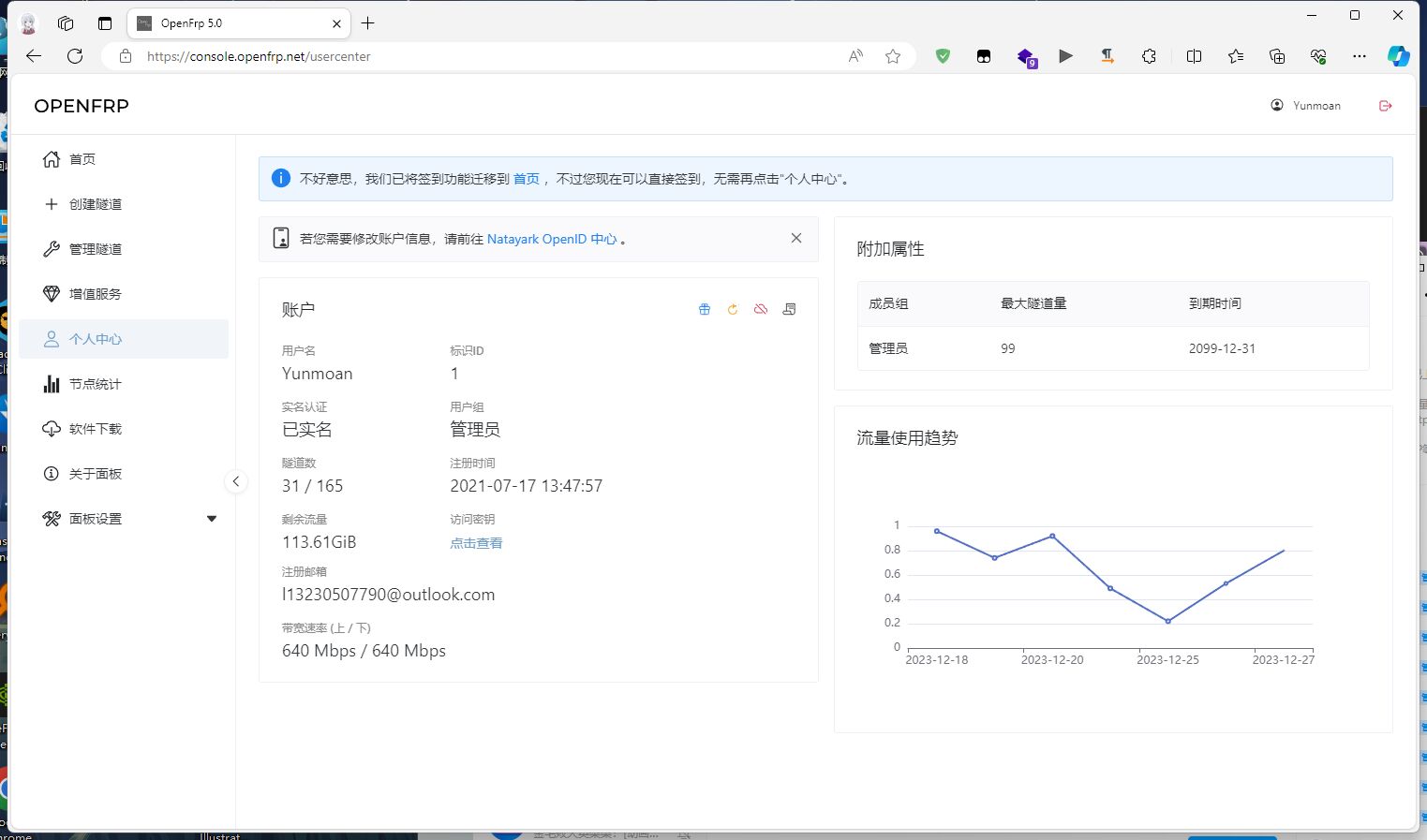
Task: Open 软件下载 in the sidebar
Action: (x=124, y=429)
